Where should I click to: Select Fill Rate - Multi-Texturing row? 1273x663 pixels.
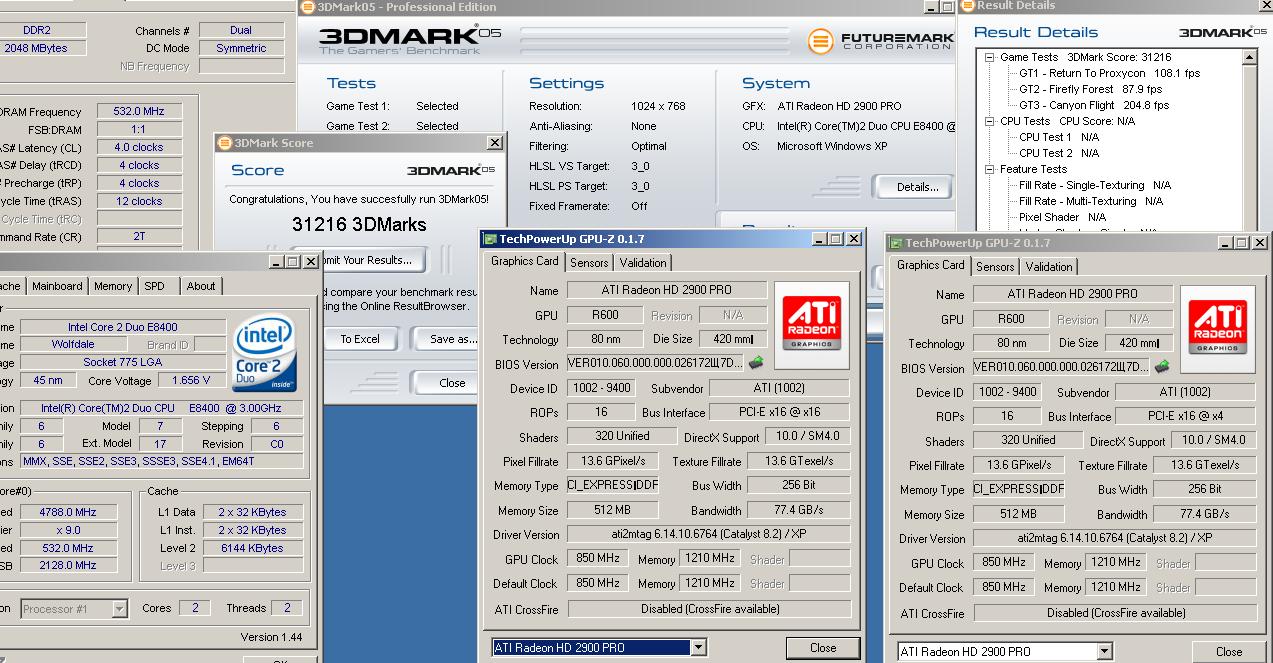[1090, 201]
